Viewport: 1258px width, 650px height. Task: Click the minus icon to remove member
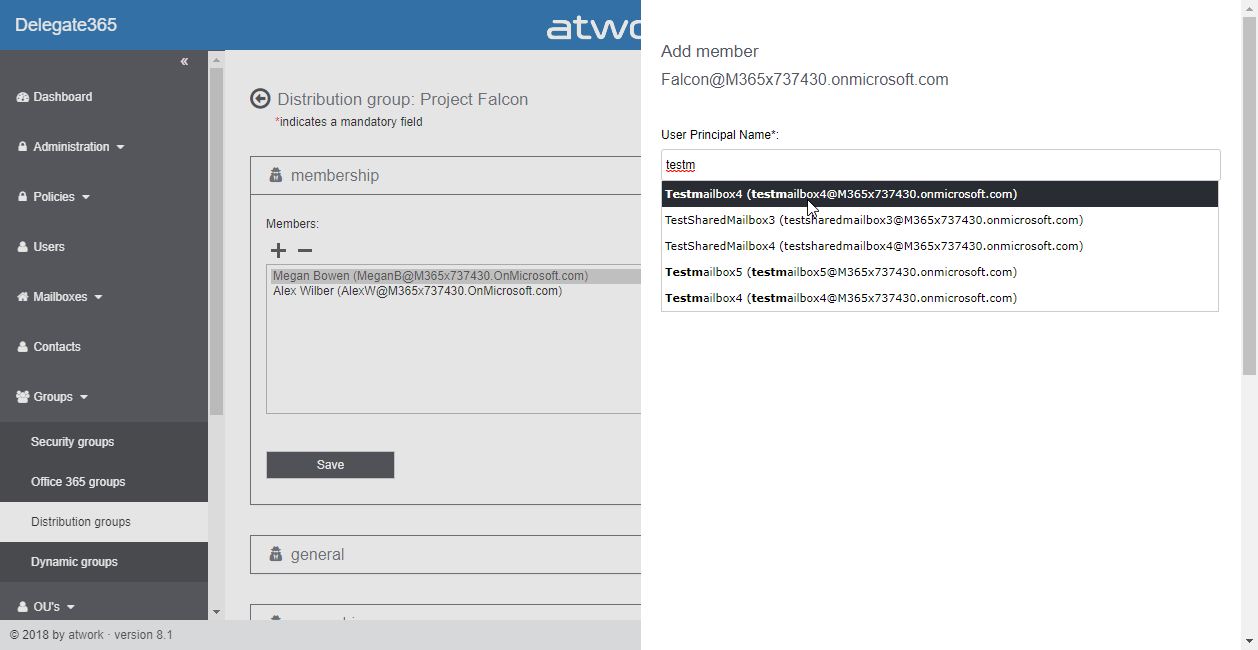(x=305, y=251)
